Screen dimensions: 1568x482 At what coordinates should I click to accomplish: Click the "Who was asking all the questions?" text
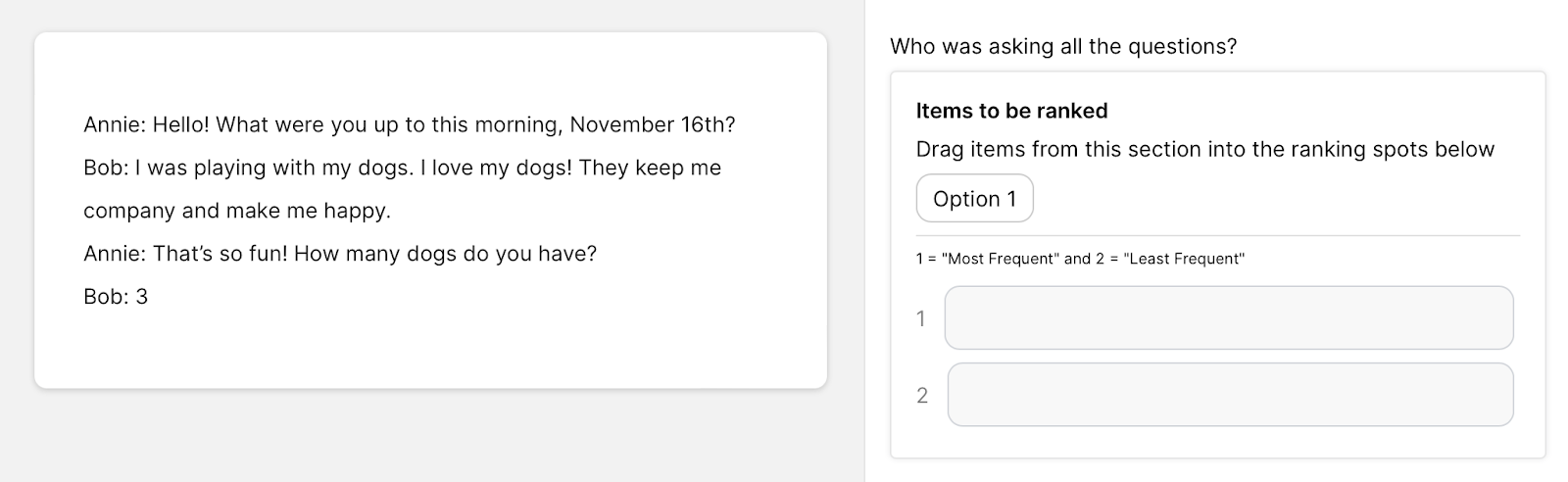coord(1062,46)
